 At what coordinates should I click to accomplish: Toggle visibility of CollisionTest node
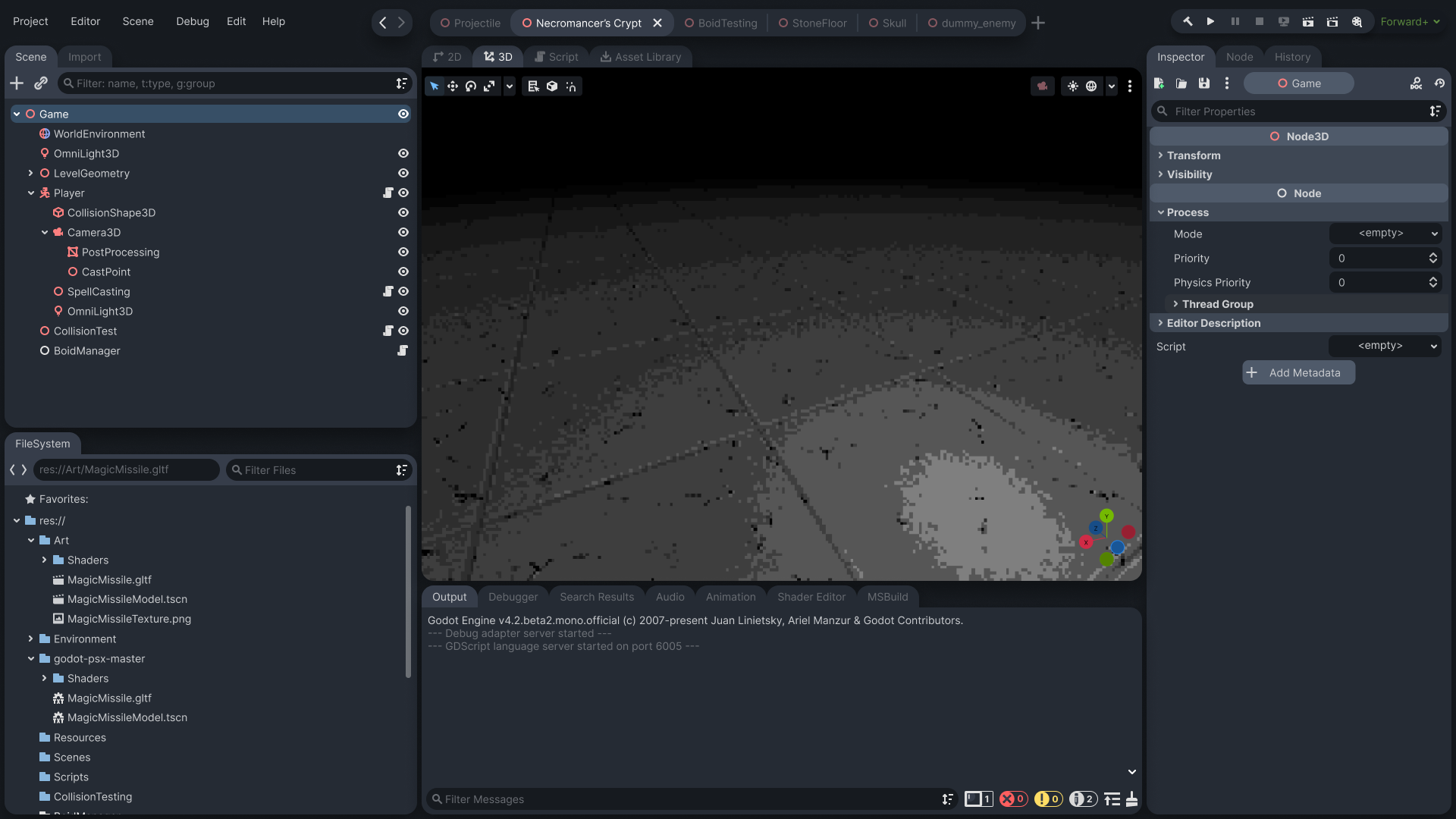403,331
